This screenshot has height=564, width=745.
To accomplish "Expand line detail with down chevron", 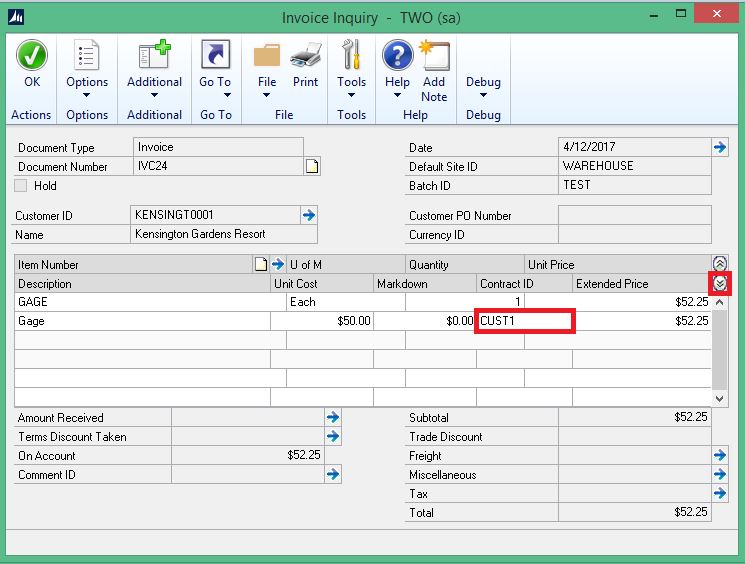I will [720, 284].
